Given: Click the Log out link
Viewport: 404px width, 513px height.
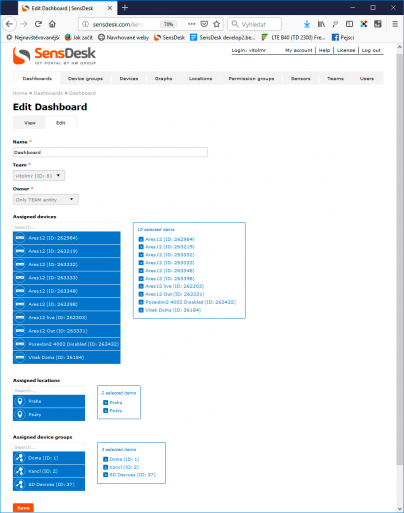Looking at the screenshot, I should click(371, 50).
